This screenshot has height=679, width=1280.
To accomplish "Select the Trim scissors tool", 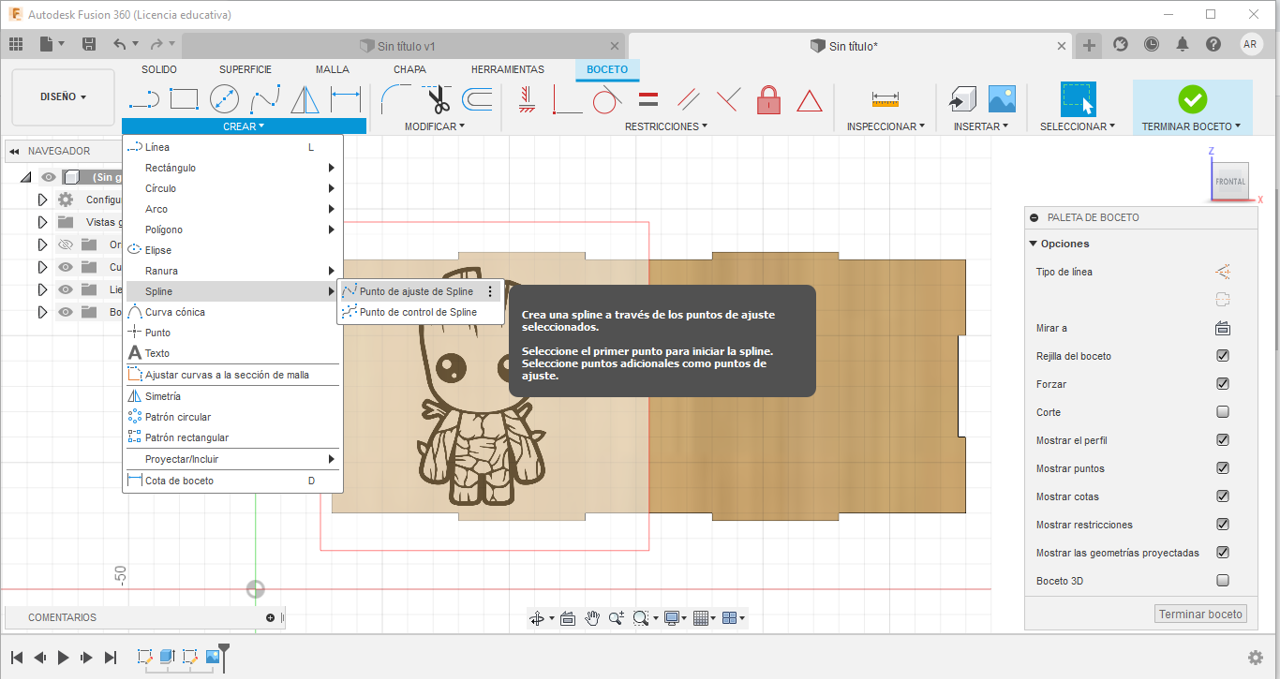I will [438, 100].
